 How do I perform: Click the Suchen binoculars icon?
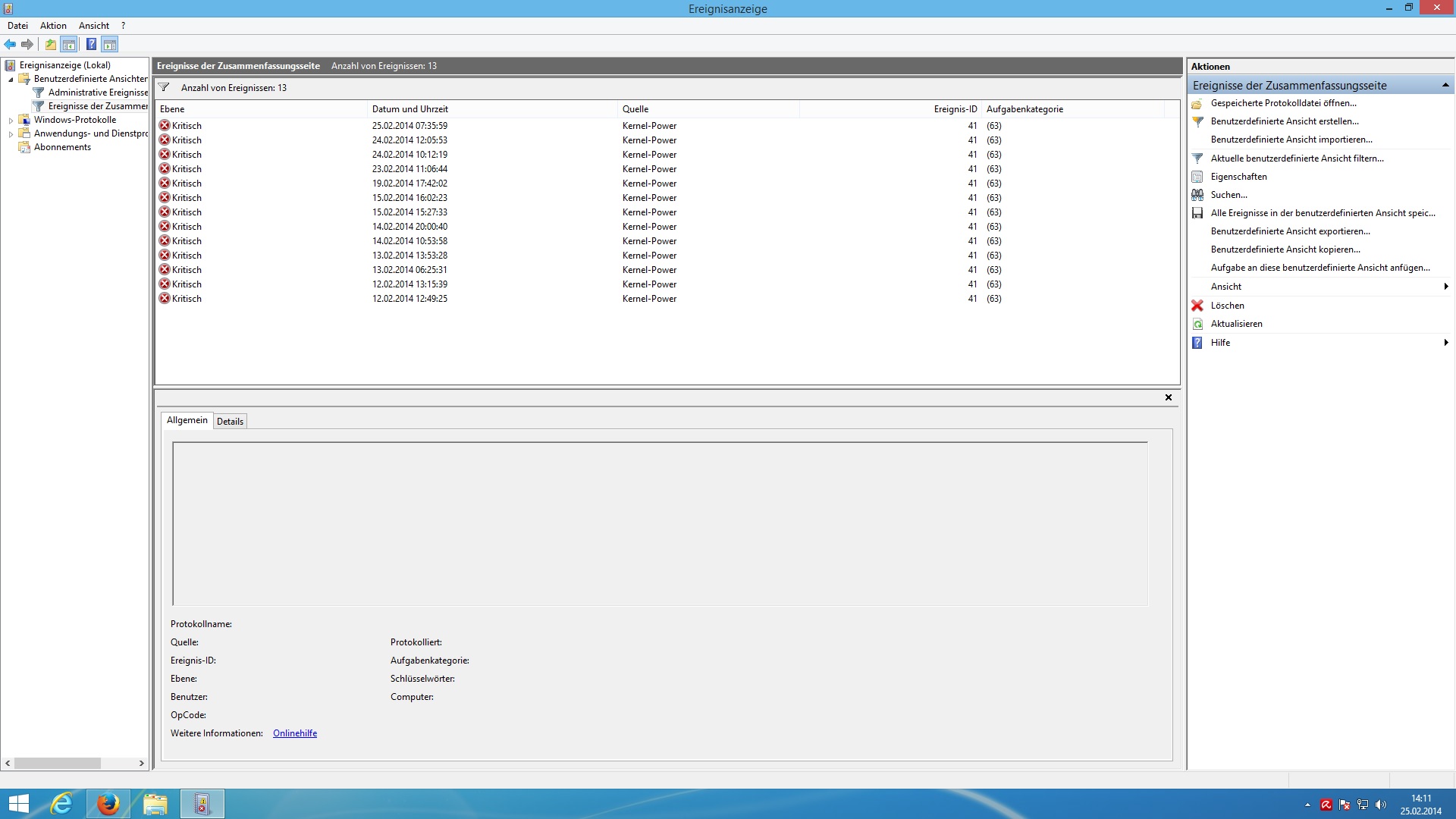[1197, 195]
